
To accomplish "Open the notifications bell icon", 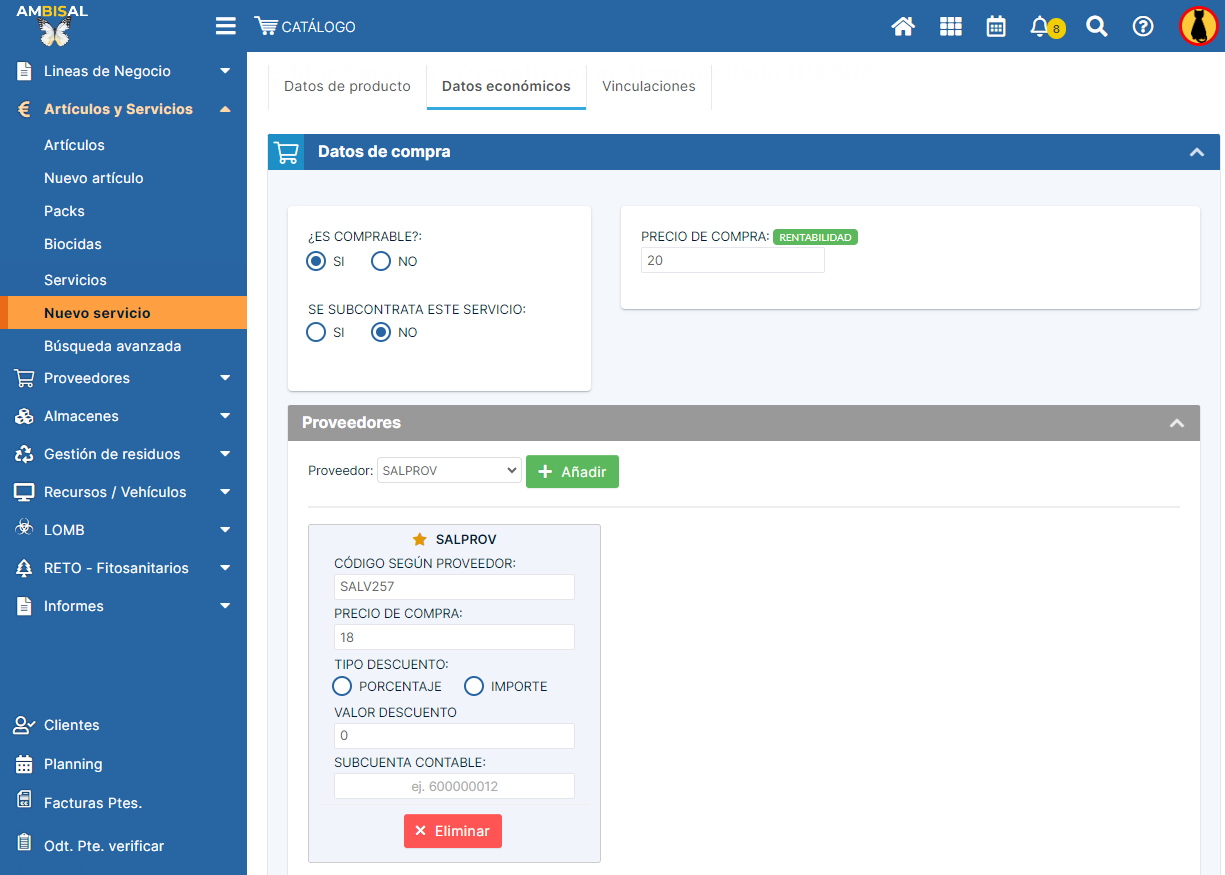I will click(x=1040, y=27).
